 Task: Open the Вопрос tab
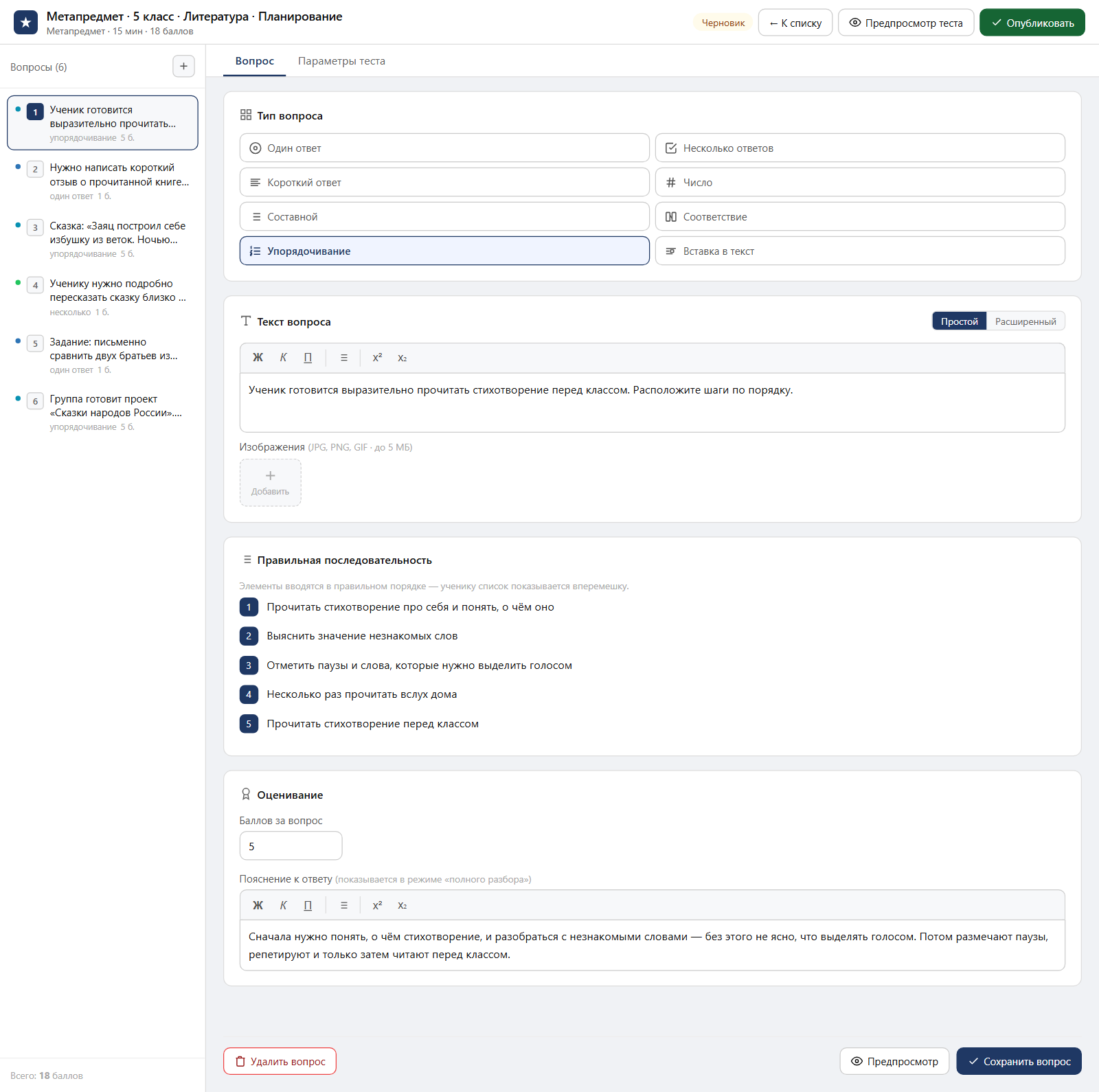pos(255,61)
